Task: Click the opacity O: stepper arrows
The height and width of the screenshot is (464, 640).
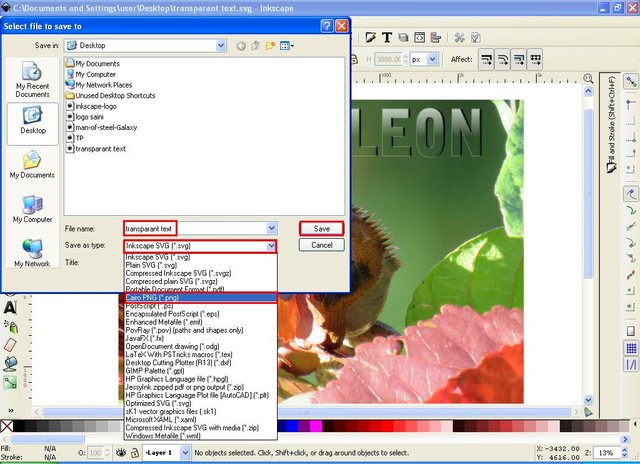Action: (107, 453)
